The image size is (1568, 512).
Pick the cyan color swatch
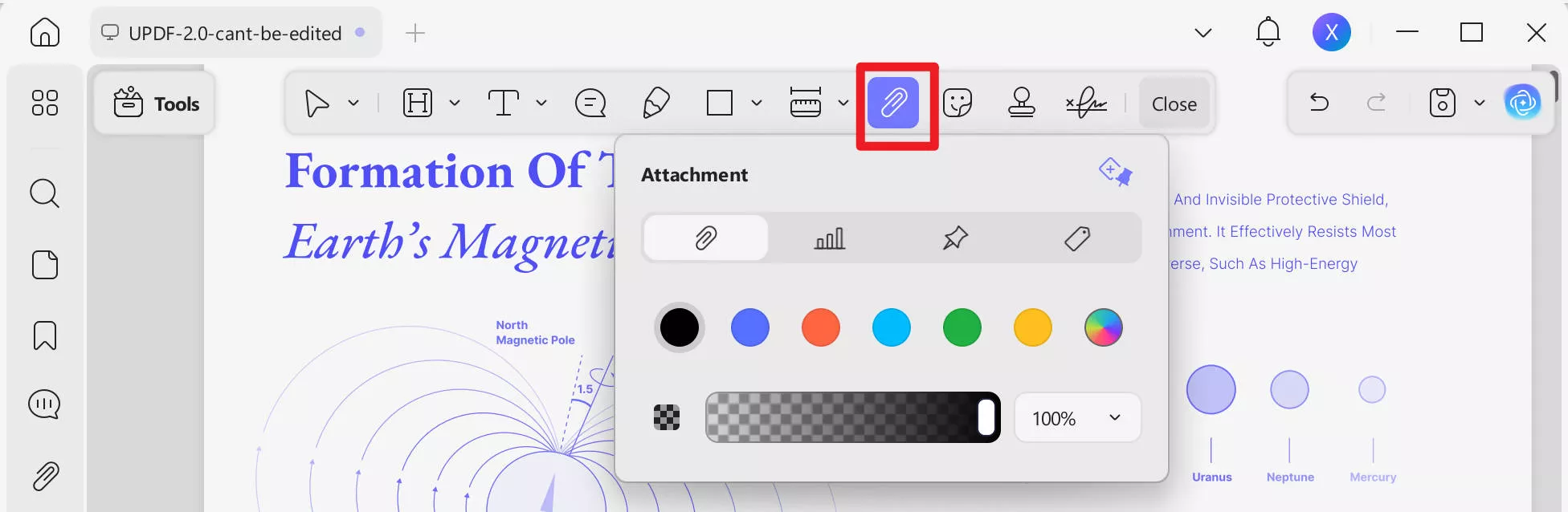coord(892,327)
